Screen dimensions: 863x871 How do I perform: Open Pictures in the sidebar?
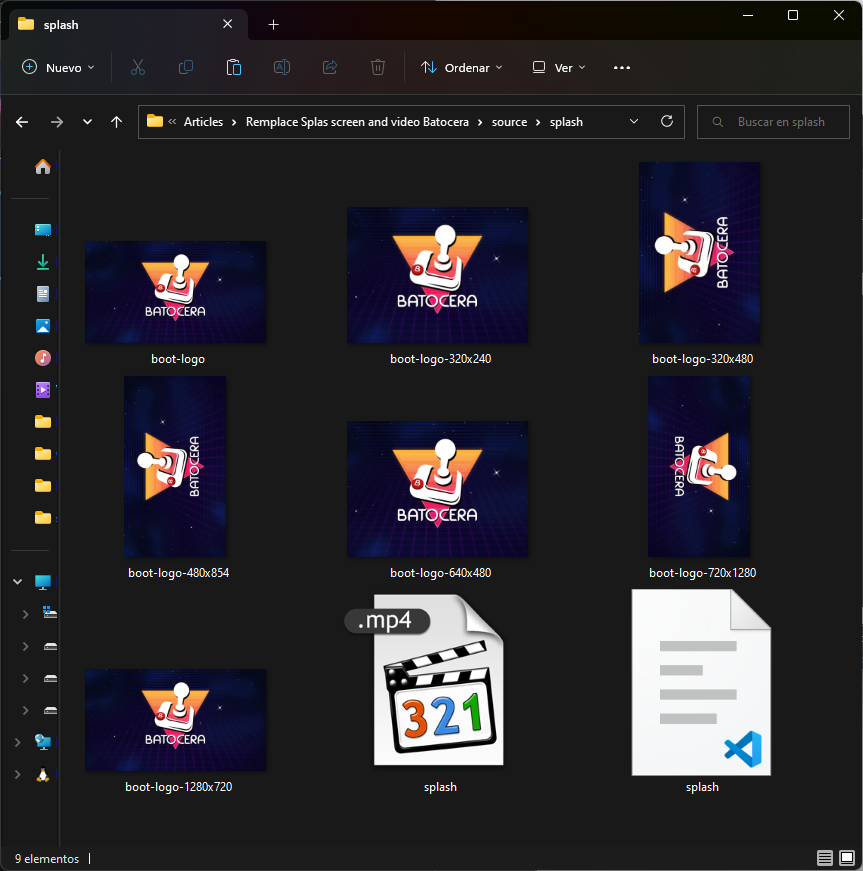coord(43,326)
